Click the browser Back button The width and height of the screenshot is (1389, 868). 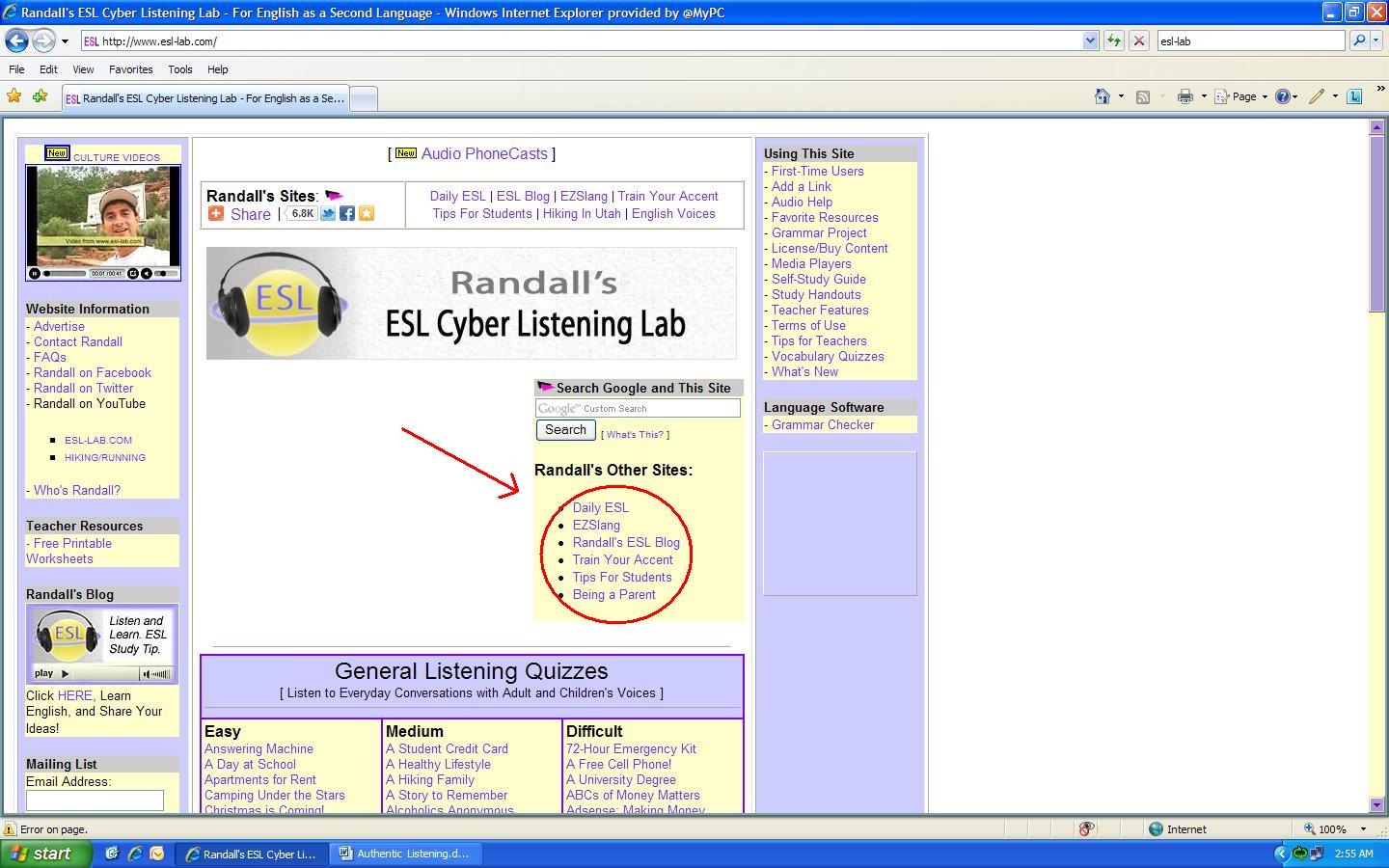click(16, 41)
